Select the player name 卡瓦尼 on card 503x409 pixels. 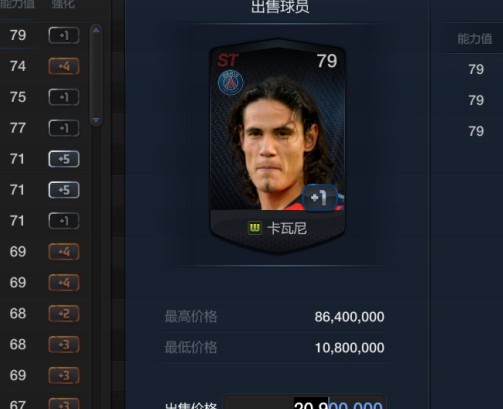[287, 229]
